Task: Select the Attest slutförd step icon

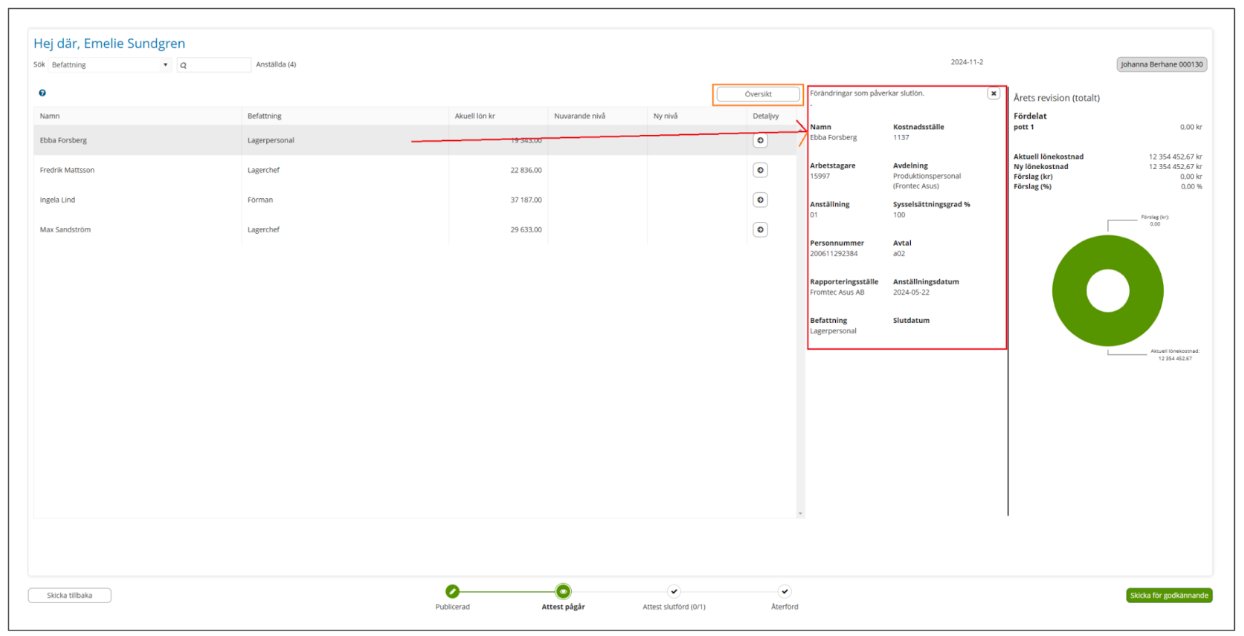Action: [x=674, y=591]
